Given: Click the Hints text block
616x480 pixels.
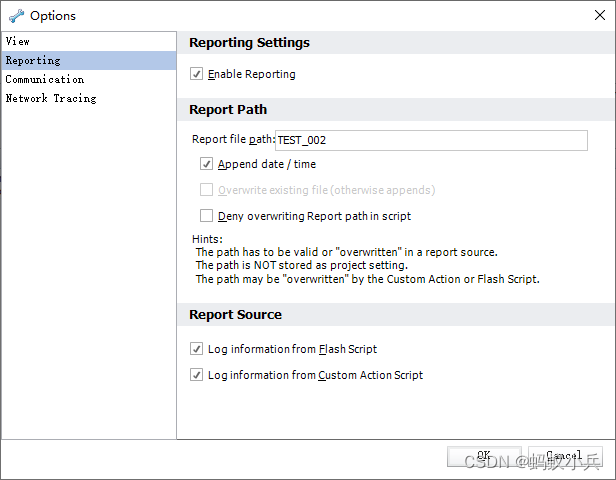Looking at the screenshot, I should click(x=366, y=259).
